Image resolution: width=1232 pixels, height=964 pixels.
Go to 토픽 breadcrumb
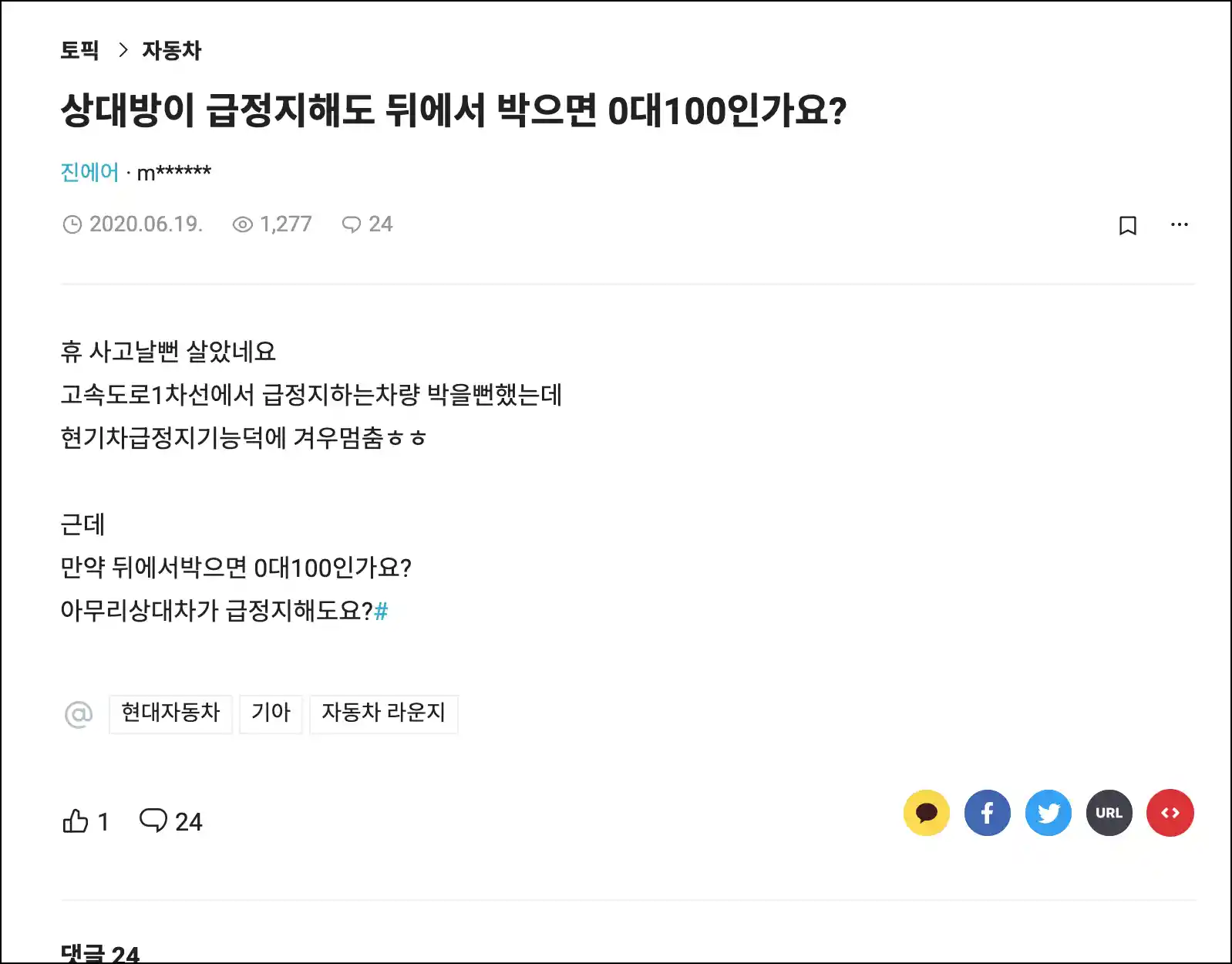tap(80, 51)
